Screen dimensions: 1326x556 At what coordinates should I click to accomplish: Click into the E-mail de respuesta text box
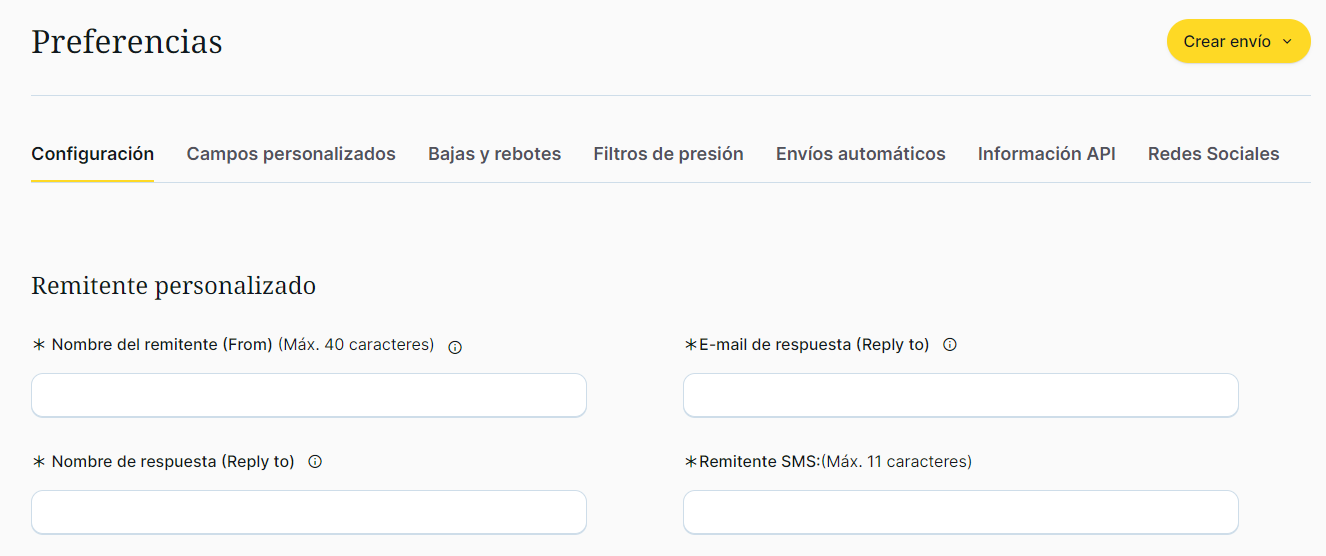pyautogui.click(x=960, y=395)
